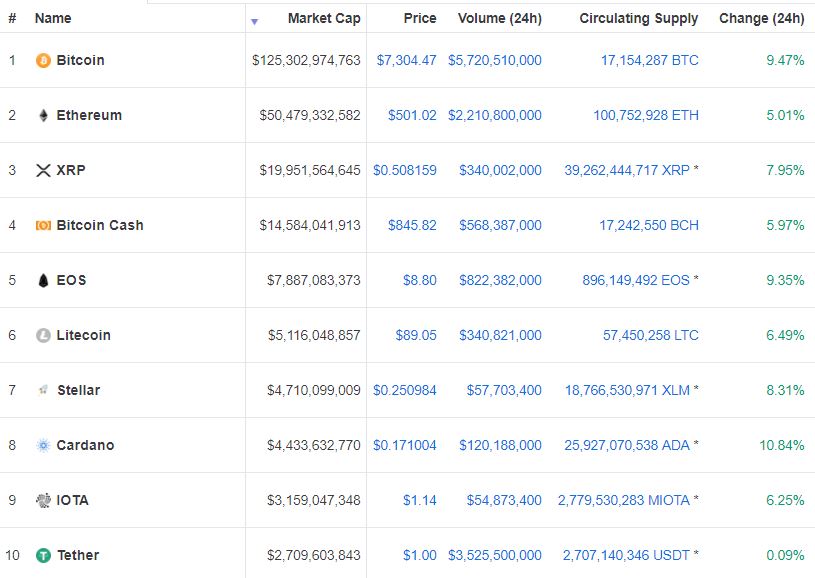This screenshot has height=578, width=815.
Task: Click the Stellar rocket icon
Action: point(43,390)
